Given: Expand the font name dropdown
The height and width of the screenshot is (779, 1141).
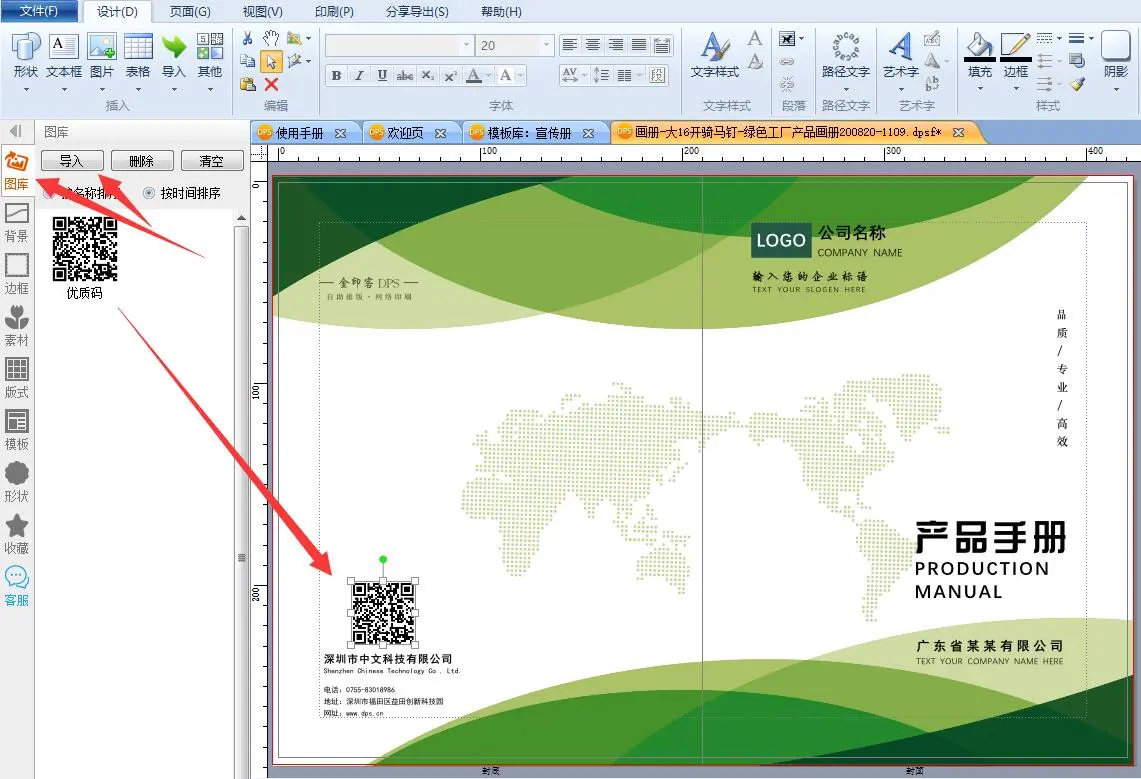Looking at the screenshot, I should coord(466,45).
